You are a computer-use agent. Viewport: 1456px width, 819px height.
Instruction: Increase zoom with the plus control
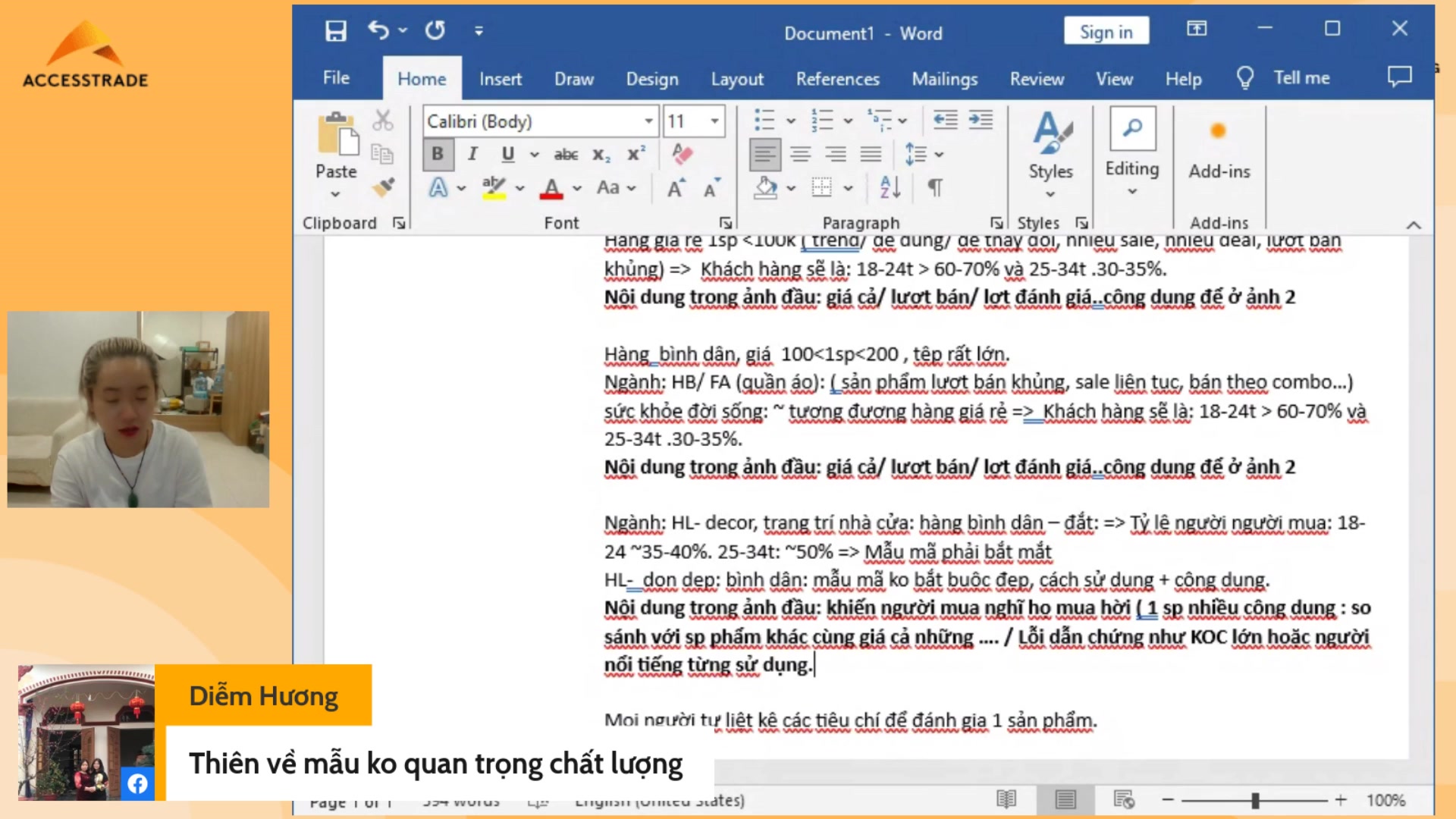pyautogui.click(x=1339, y=799)
